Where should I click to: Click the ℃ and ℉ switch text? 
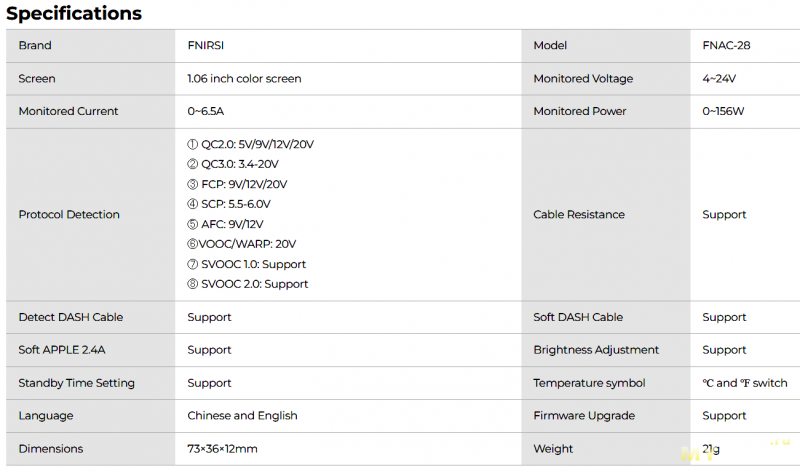pyautogui.click(x=745, y=383)
